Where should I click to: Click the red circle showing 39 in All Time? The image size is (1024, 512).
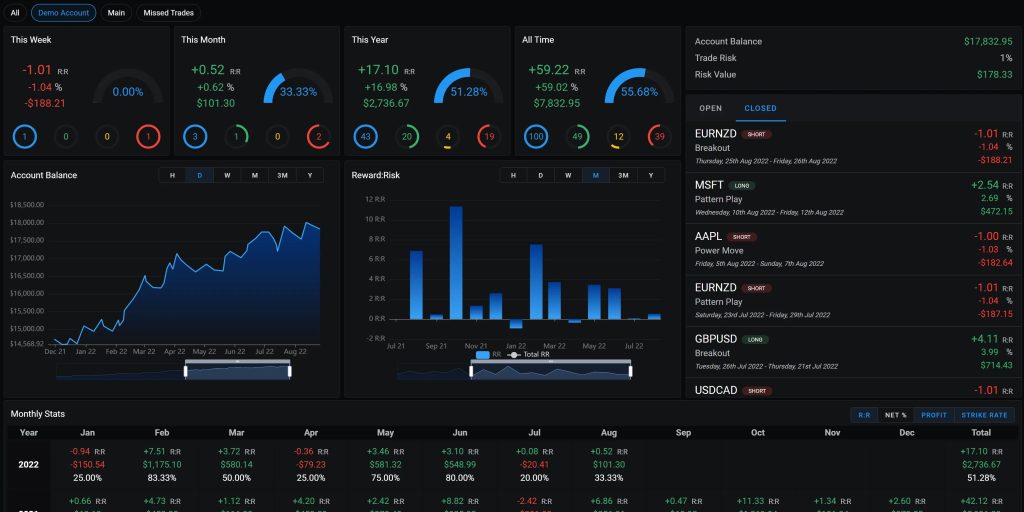point(658,136)
